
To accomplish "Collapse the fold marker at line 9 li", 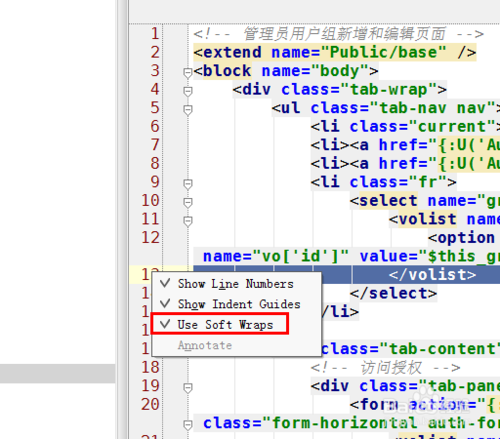I will click(188, 184).
